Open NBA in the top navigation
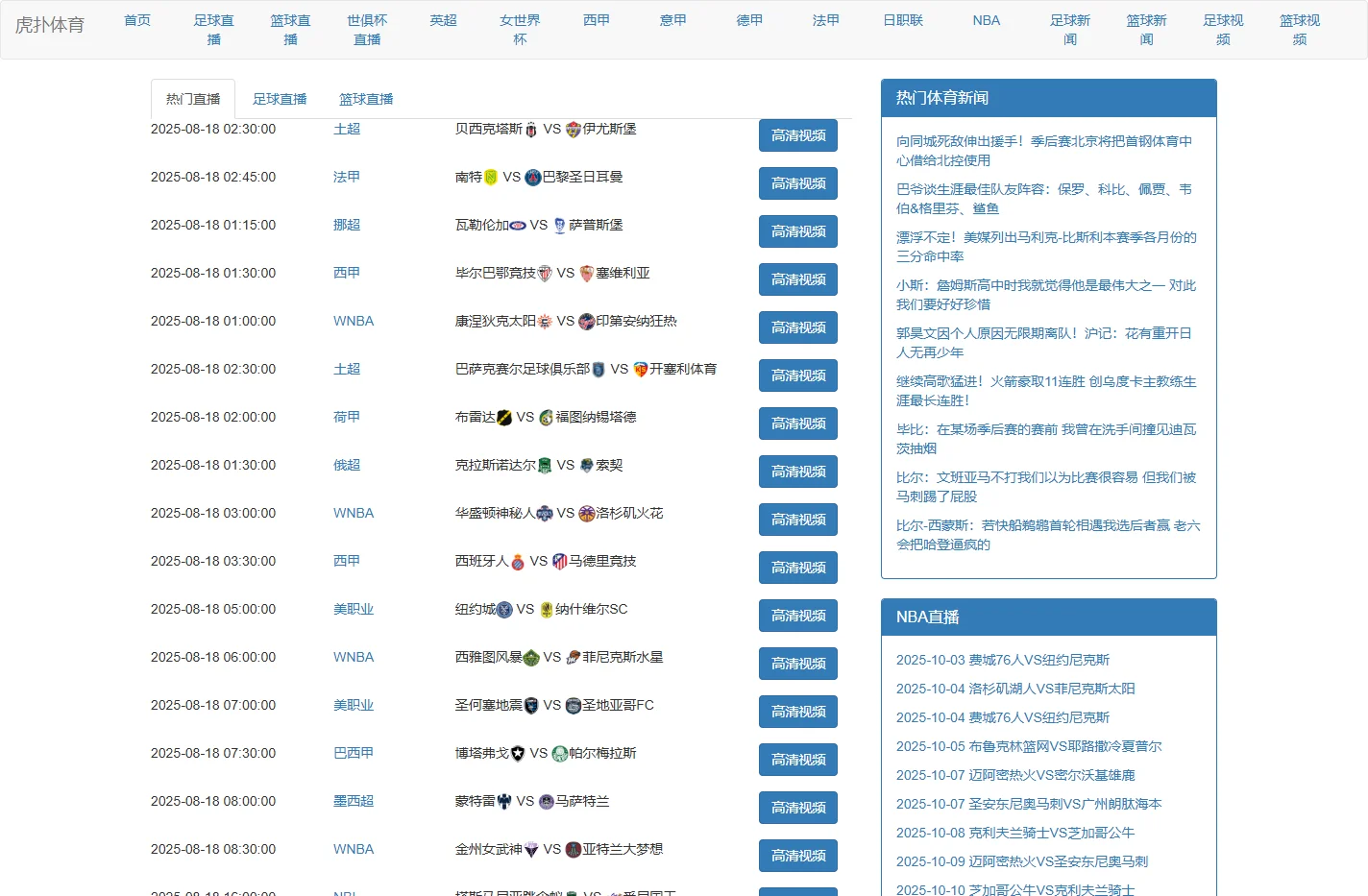Image resolution: width=1368 pixels, height=896 pixels. coord(987,20)
